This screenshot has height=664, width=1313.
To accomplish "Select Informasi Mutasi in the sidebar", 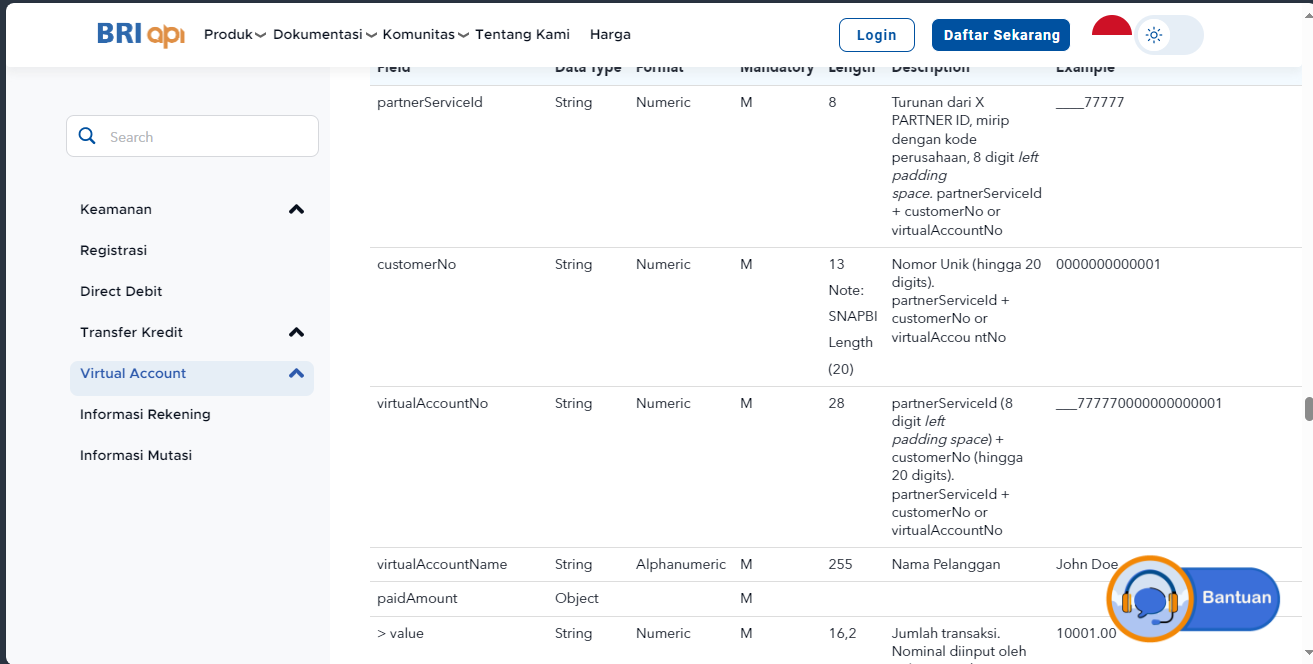I will click(x=136, y=455).
